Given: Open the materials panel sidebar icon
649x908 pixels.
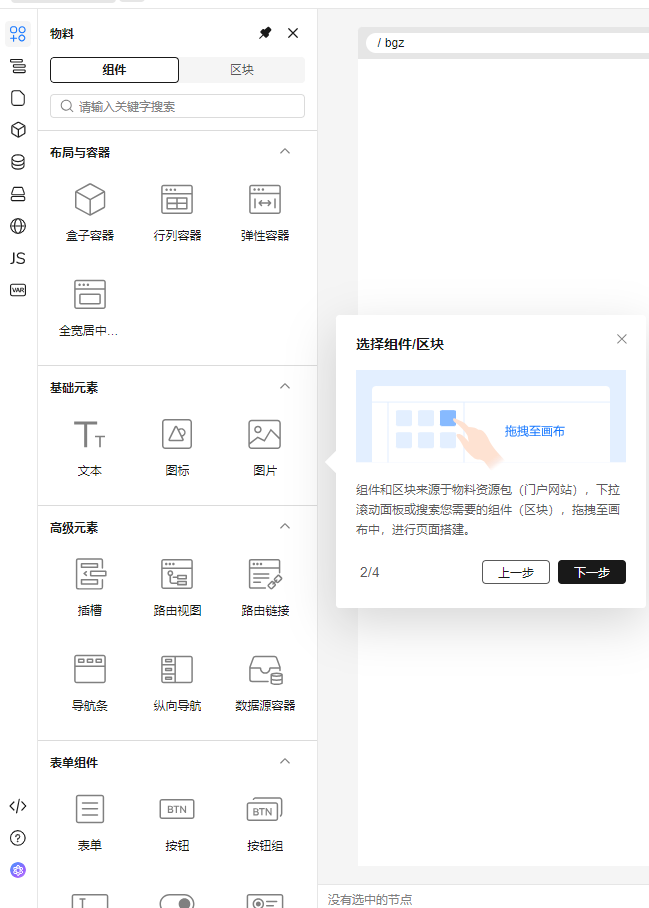Looking at the screenshot, I should point(18,34).
